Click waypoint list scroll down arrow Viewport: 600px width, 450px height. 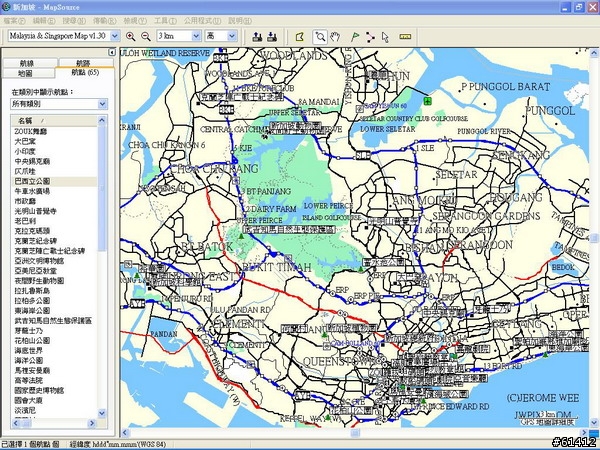(x=102, y=412)
